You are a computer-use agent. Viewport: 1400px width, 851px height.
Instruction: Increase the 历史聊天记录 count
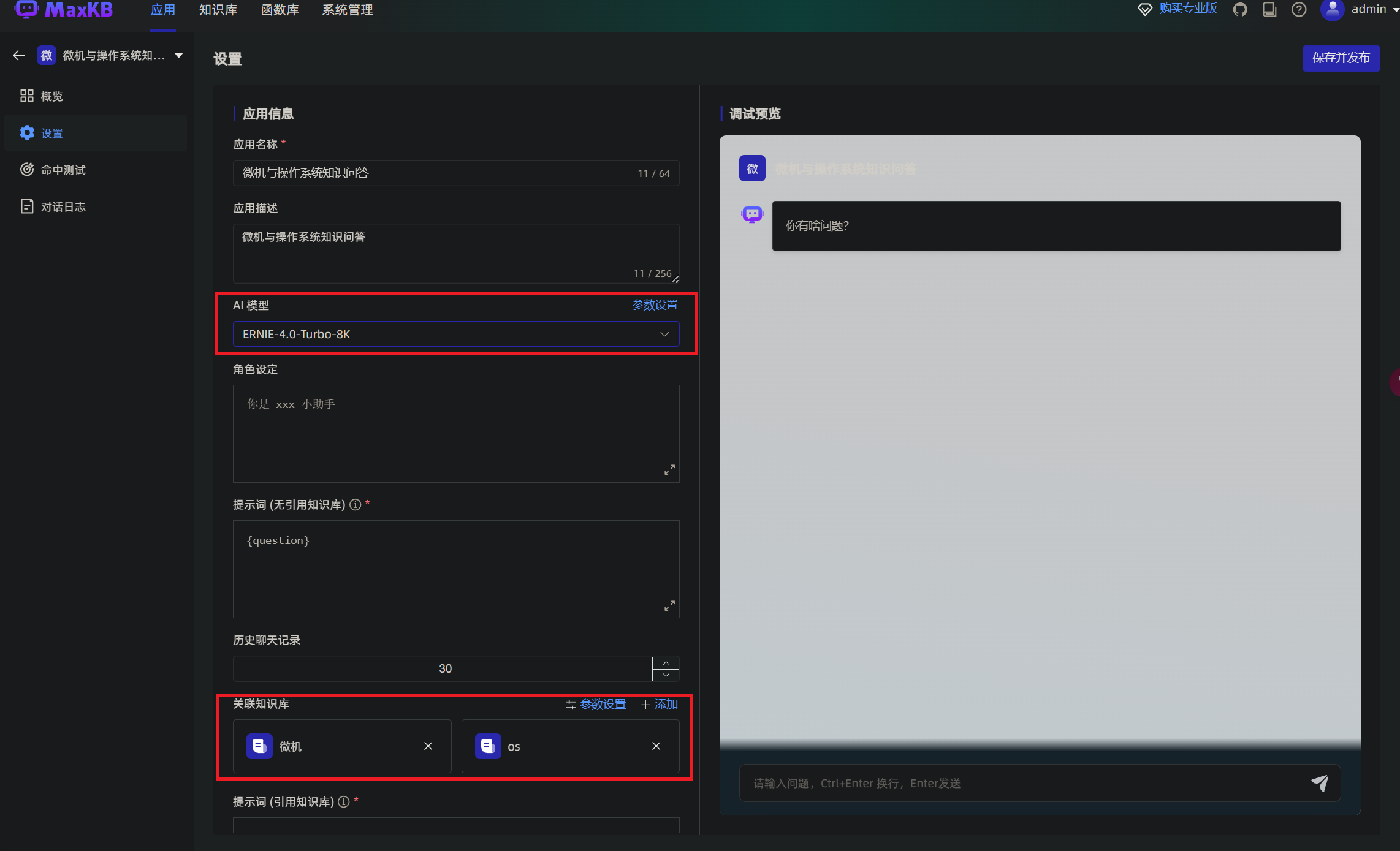(666, 663)
